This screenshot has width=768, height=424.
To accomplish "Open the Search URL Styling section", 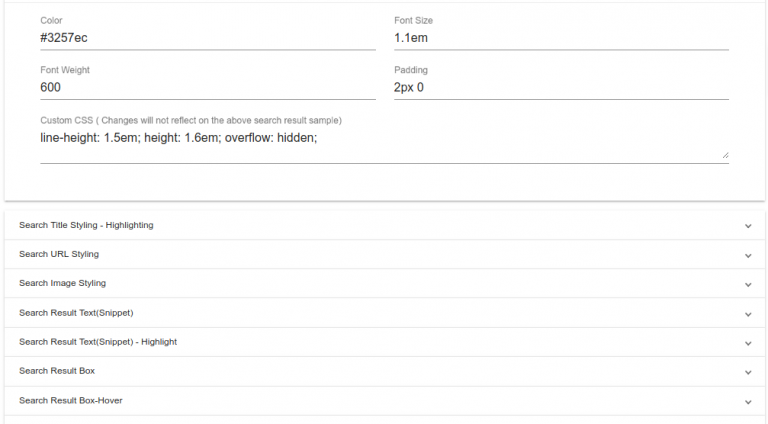I will (59, 255).
